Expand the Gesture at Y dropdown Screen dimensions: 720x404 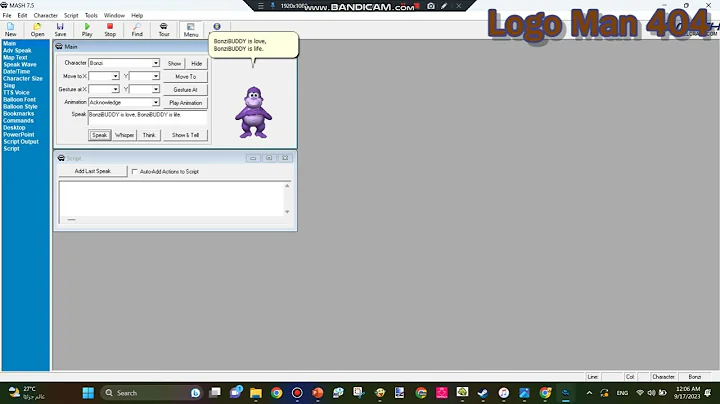156,89
